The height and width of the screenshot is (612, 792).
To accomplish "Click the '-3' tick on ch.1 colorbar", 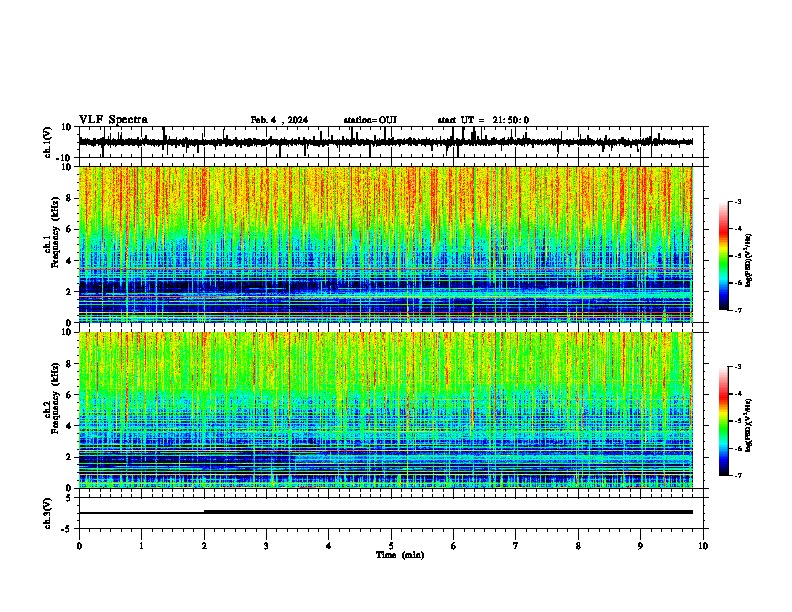I will point(738,201).
